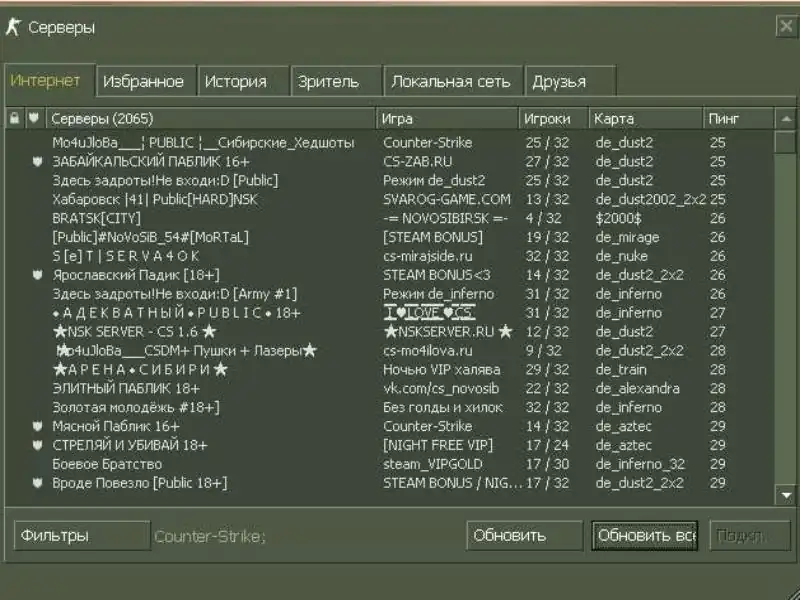The width and height of the screenshot is (800, 600).
Task: Sort by VAC shield column icon
Action: (34, 118)
